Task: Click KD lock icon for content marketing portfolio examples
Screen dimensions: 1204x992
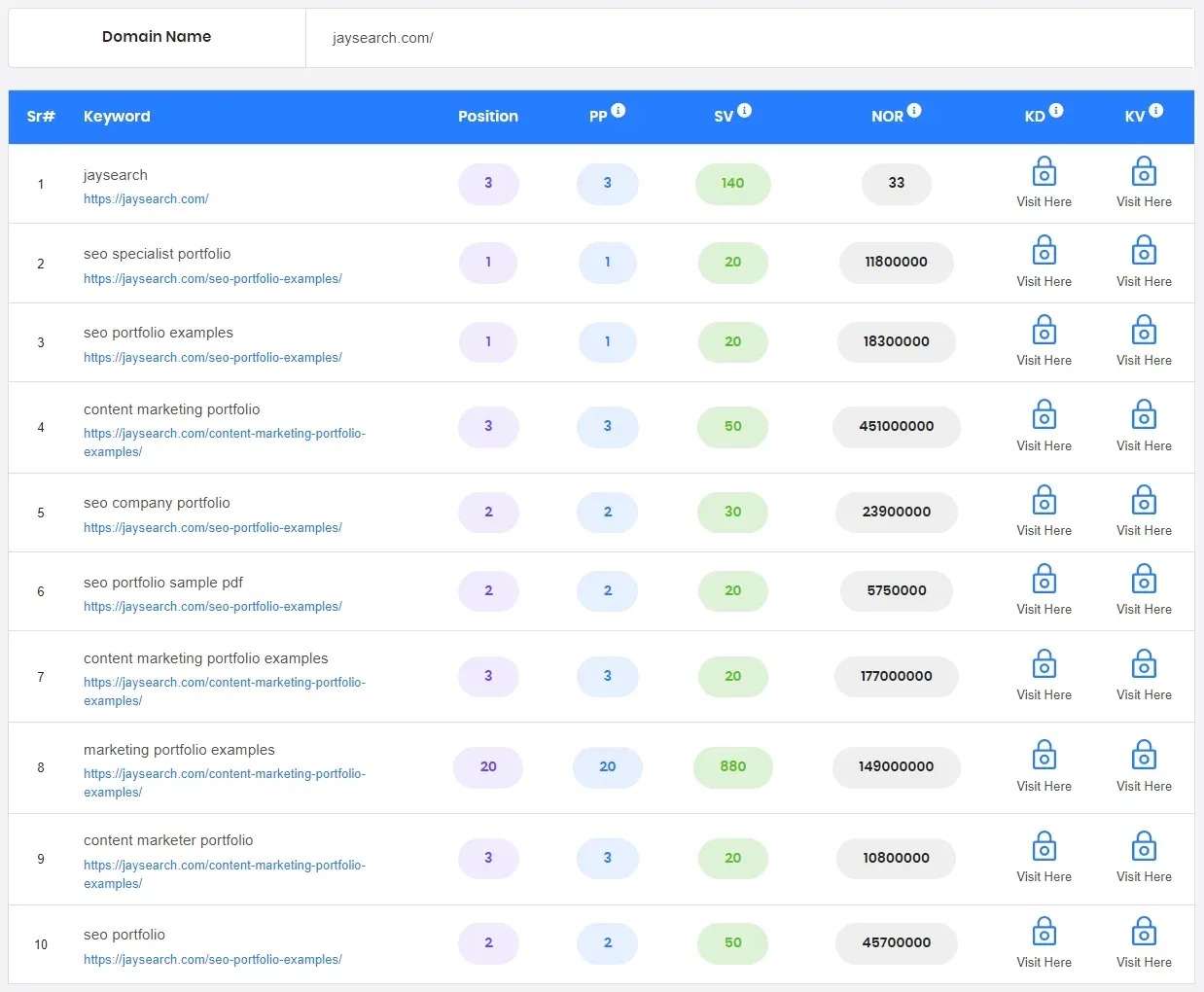Action: [x=1045, y=664]
